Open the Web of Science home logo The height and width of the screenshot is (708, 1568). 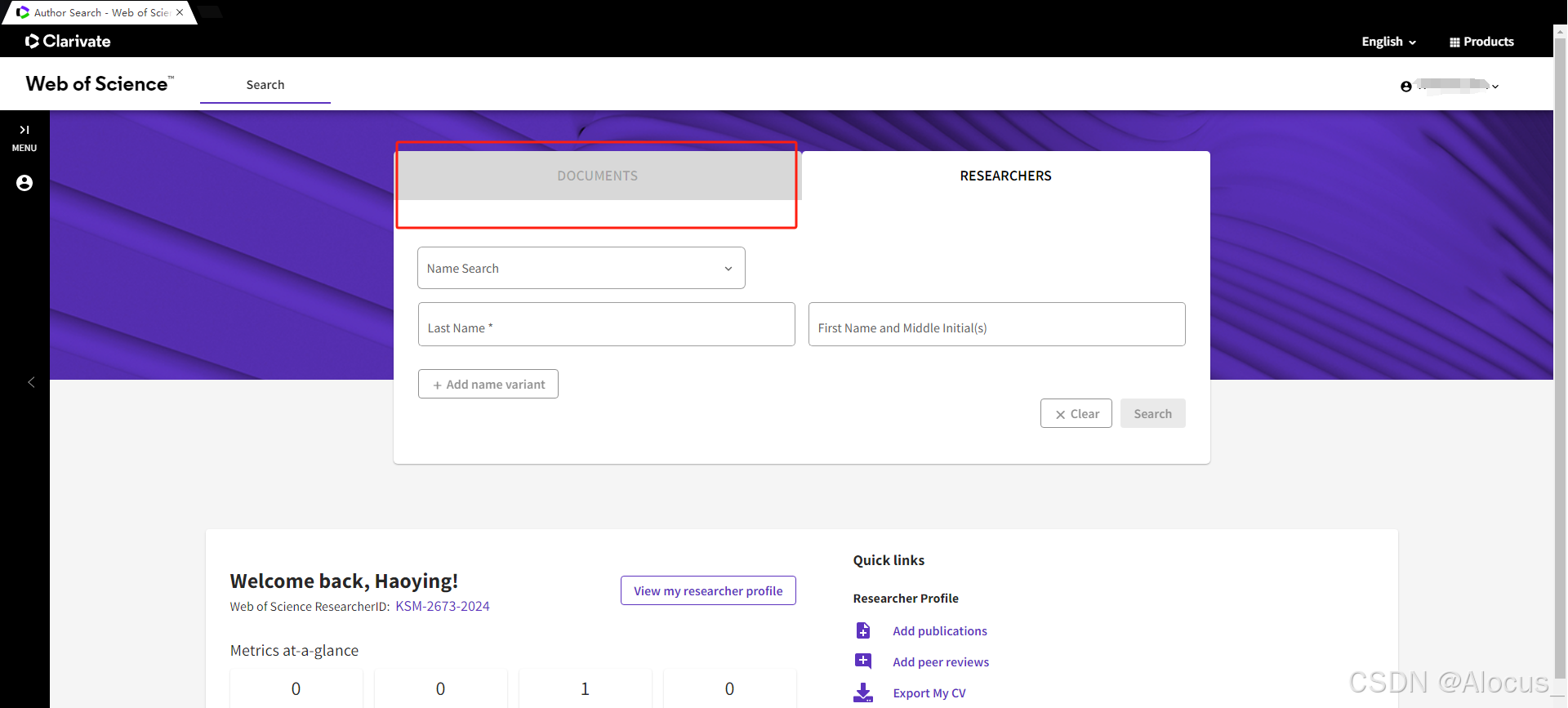[x=100, y=83]
